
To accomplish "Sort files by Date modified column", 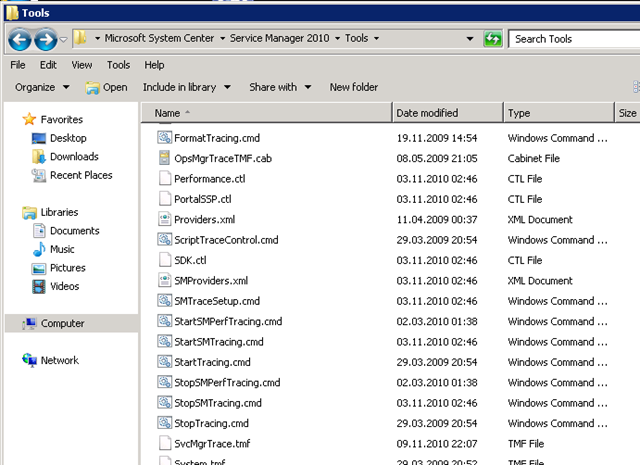I will click(427, 113).
